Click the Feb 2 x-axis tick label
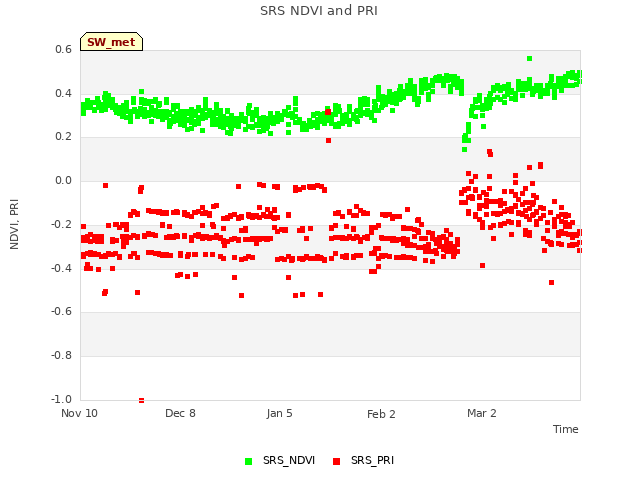This screenshot has height=480, width=640. [x=381, y=414]
